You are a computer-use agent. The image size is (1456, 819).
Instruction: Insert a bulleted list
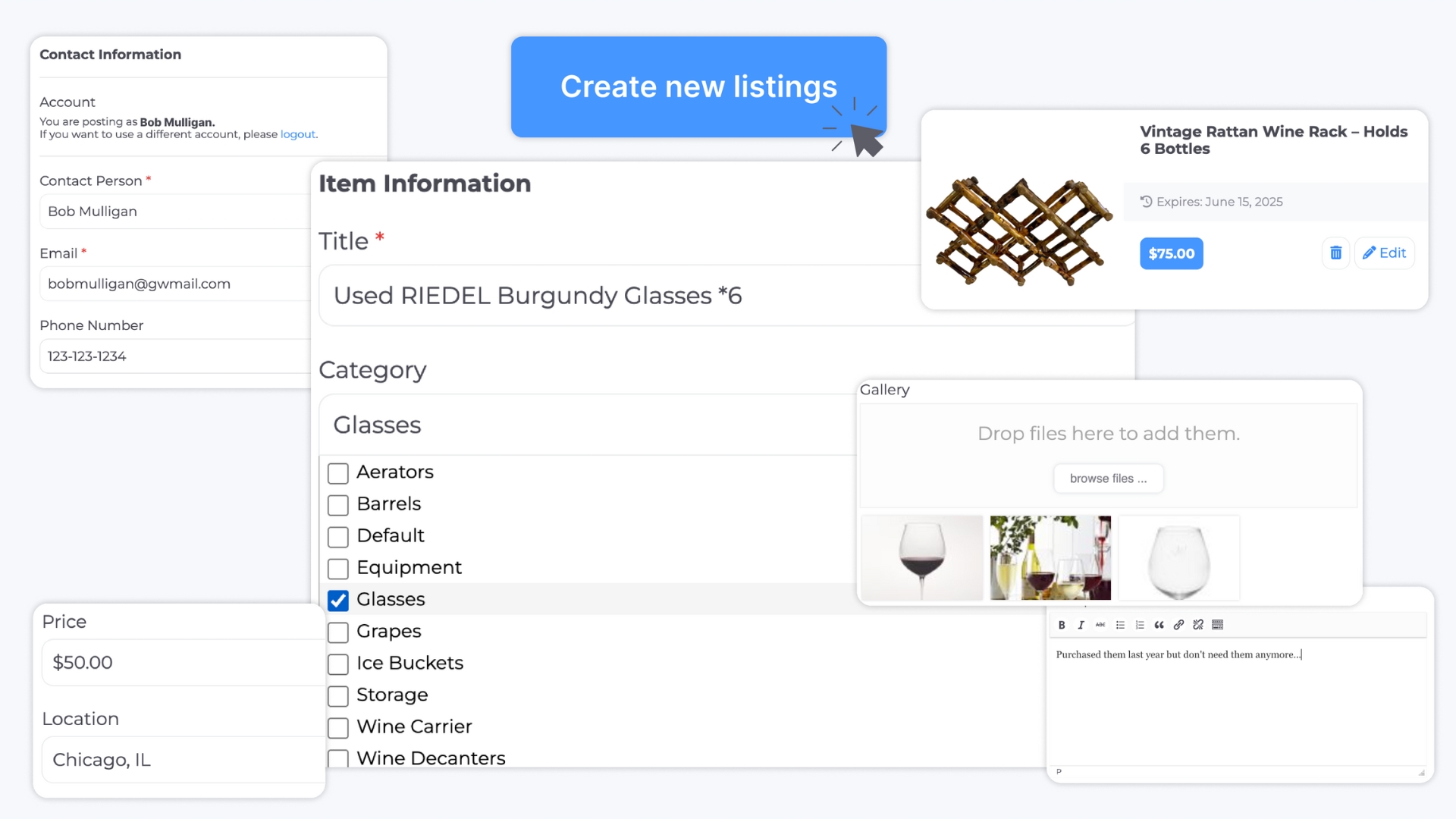tap(1120, 625)
